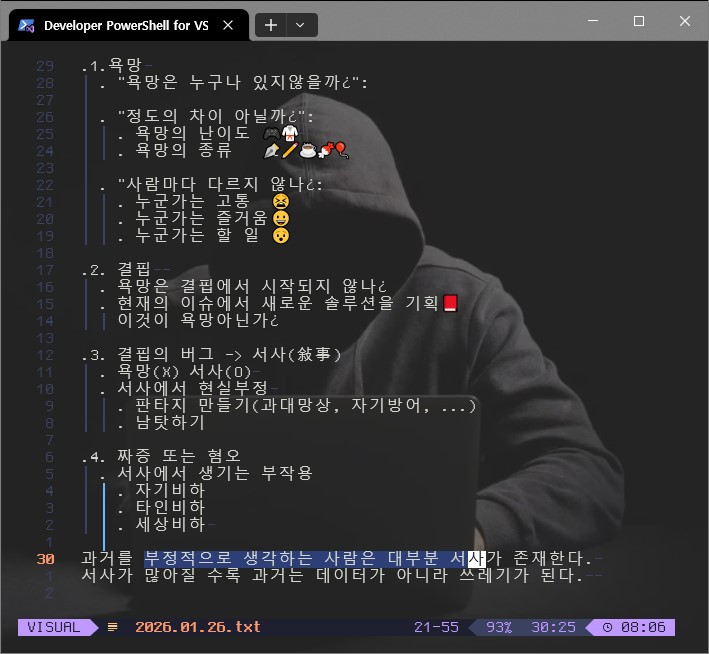Click the heading text .1.욕망
The width and height of the screenshot is (709, 654).
pos(112,66)
